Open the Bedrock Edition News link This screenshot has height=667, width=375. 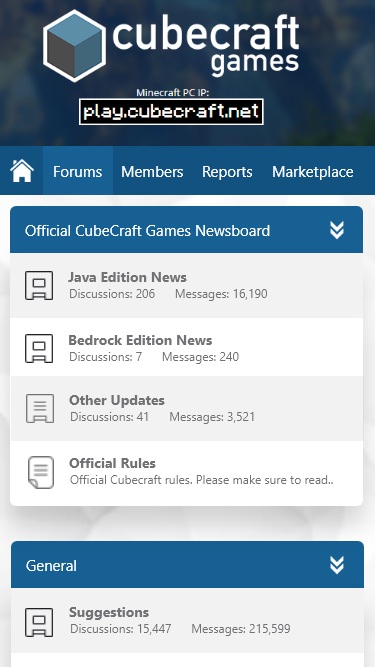(x=140, y=340)
